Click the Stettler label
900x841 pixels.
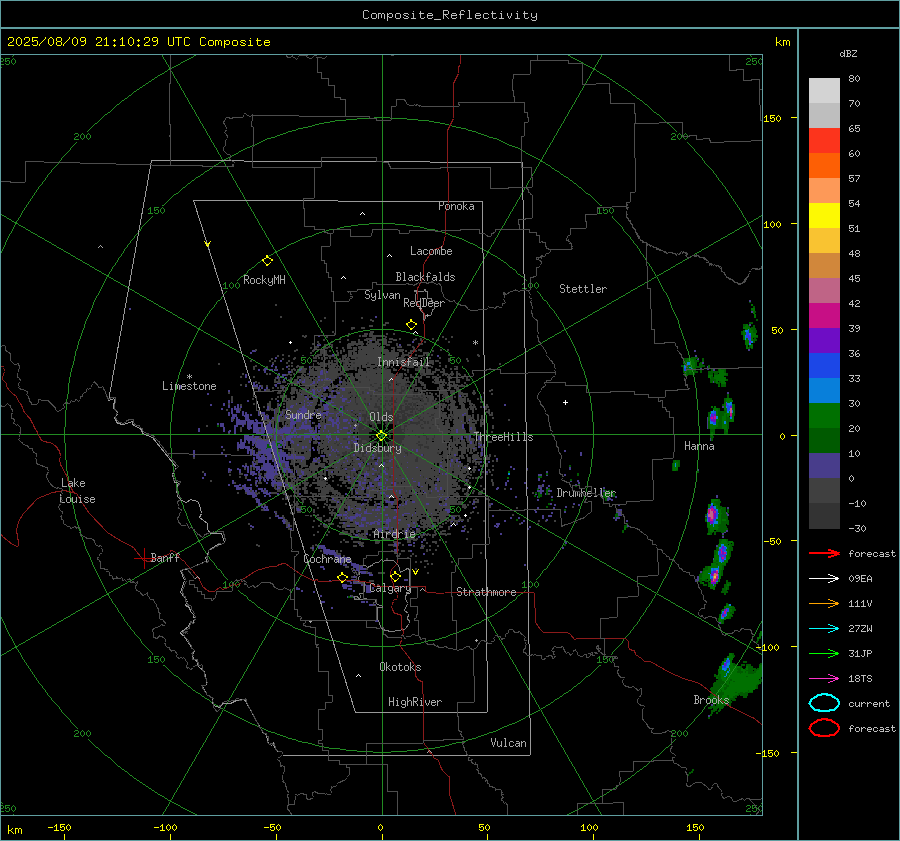click(x=583, y=289)
